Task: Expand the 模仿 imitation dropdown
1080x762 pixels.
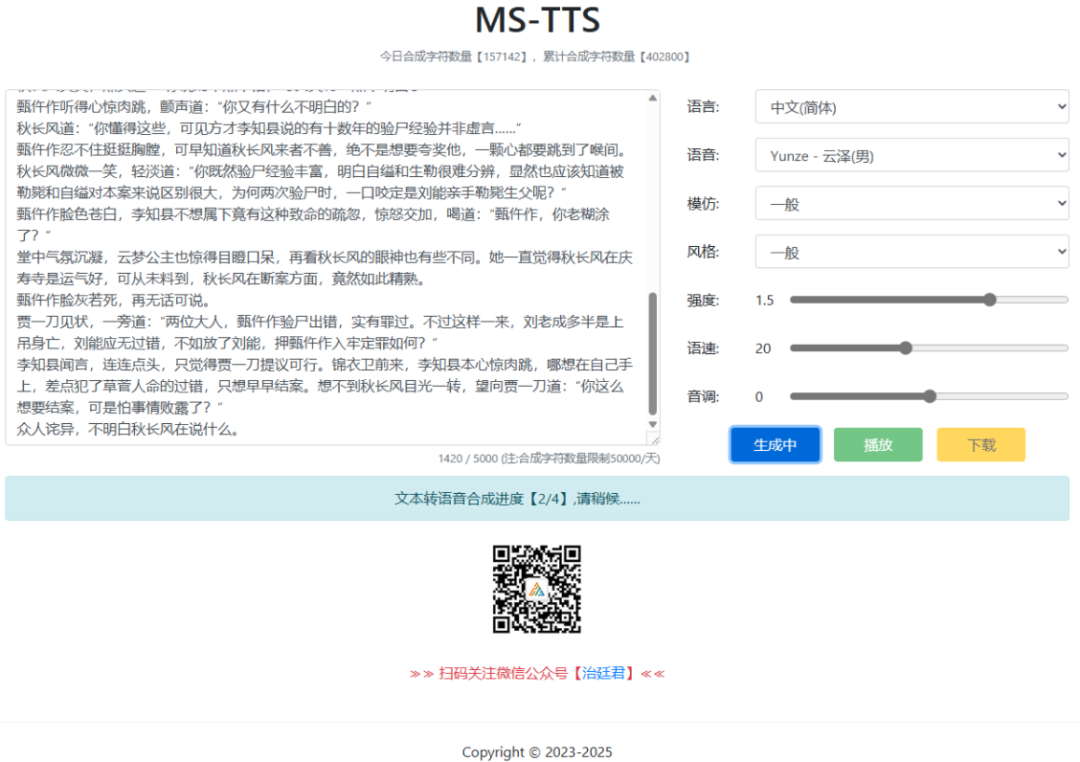Action: click(910, 203)
